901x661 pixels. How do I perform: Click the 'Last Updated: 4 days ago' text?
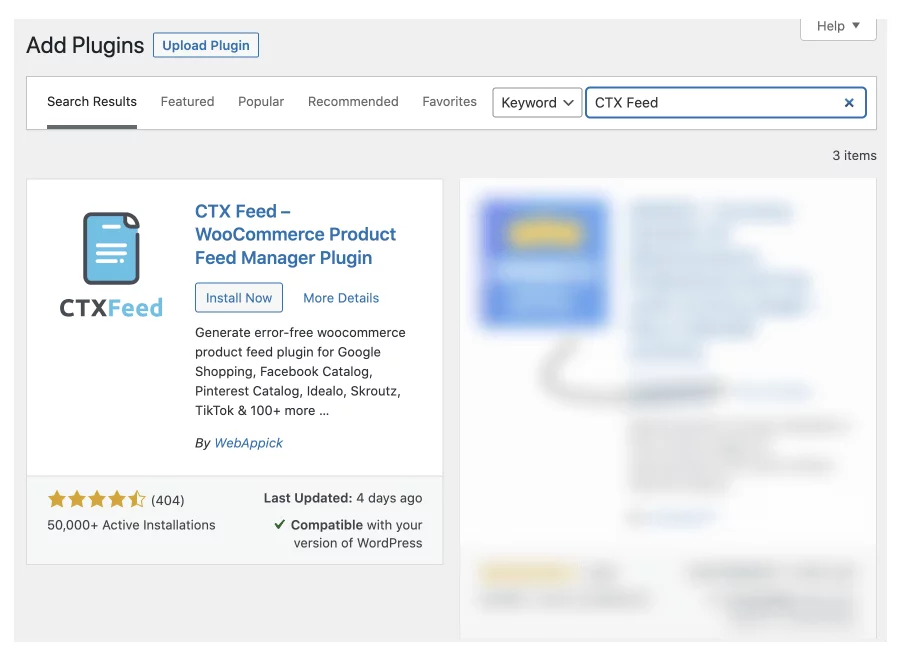343,498
